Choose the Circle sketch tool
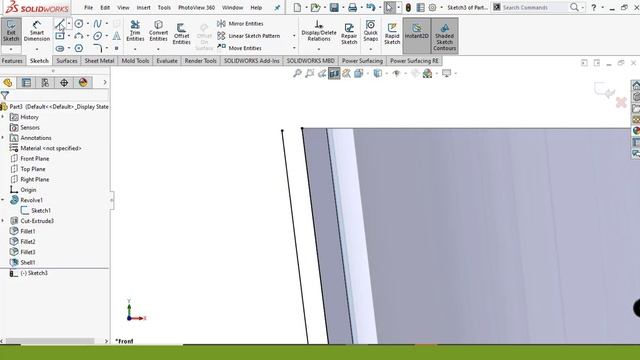640x360 pixels. 79,24
